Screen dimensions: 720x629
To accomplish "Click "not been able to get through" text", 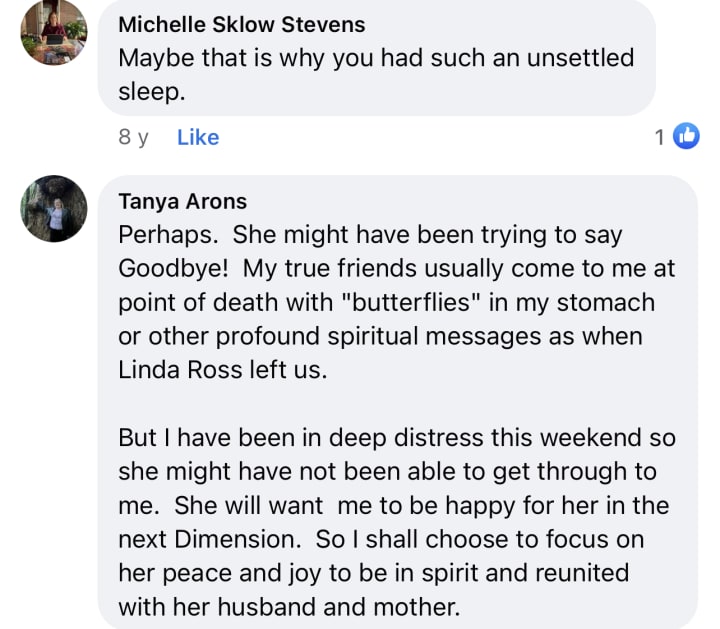I will [419, 471].
